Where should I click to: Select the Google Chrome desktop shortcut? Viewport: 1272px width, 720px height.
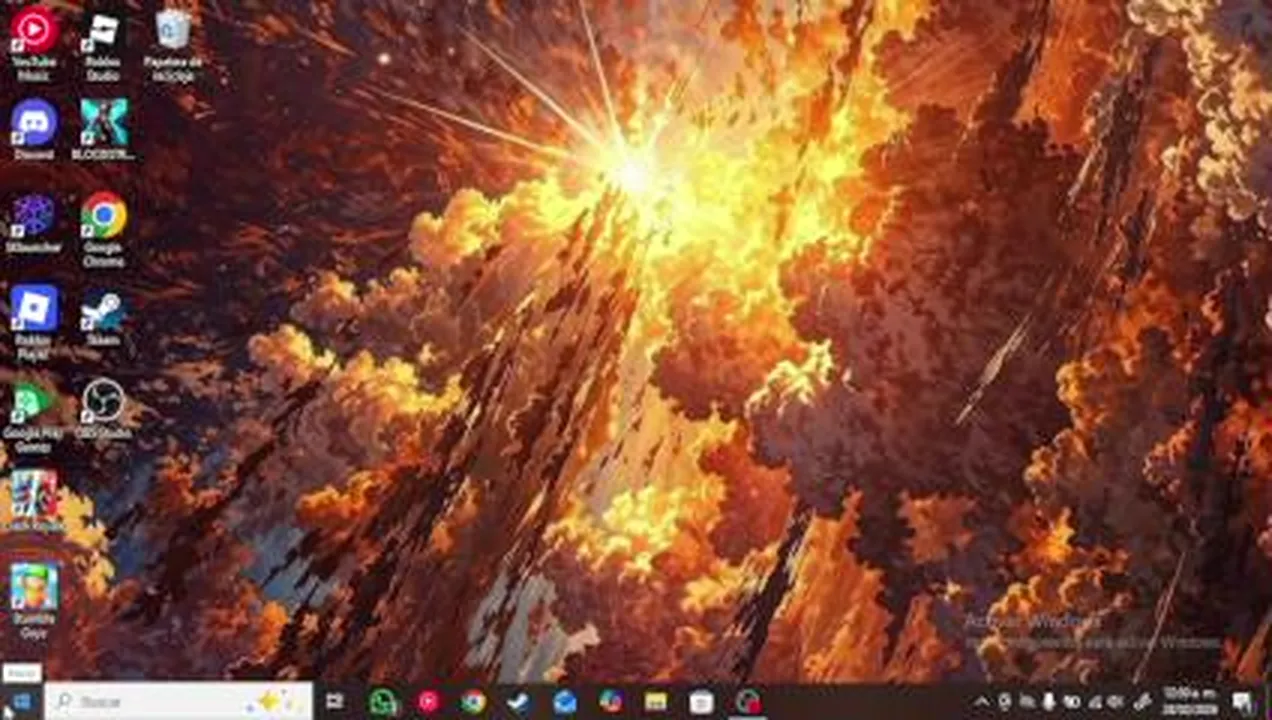pos(103,229)
